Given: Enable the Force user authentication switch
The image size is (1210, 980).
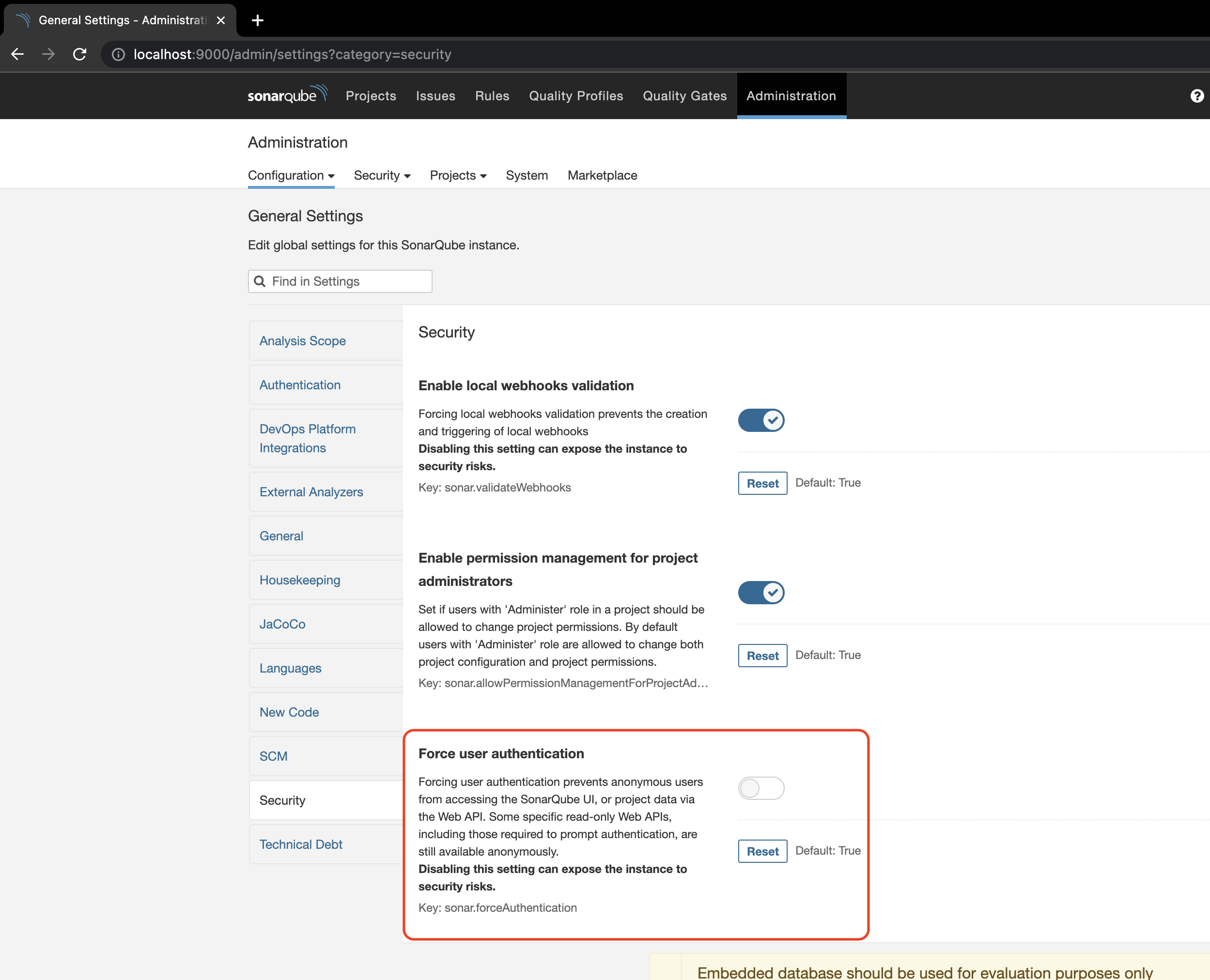Looking at the screenshot, I should pos(760,788).
